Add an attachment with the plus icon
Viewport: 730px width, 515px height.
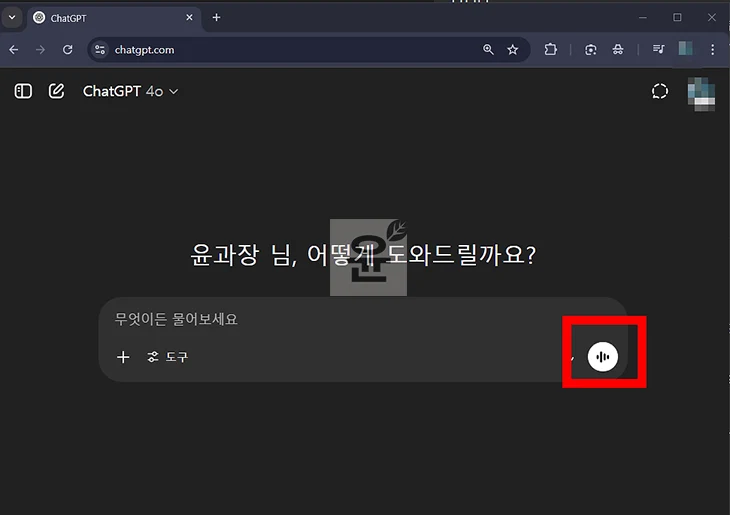pyautogui.click(x=123, y=357)
